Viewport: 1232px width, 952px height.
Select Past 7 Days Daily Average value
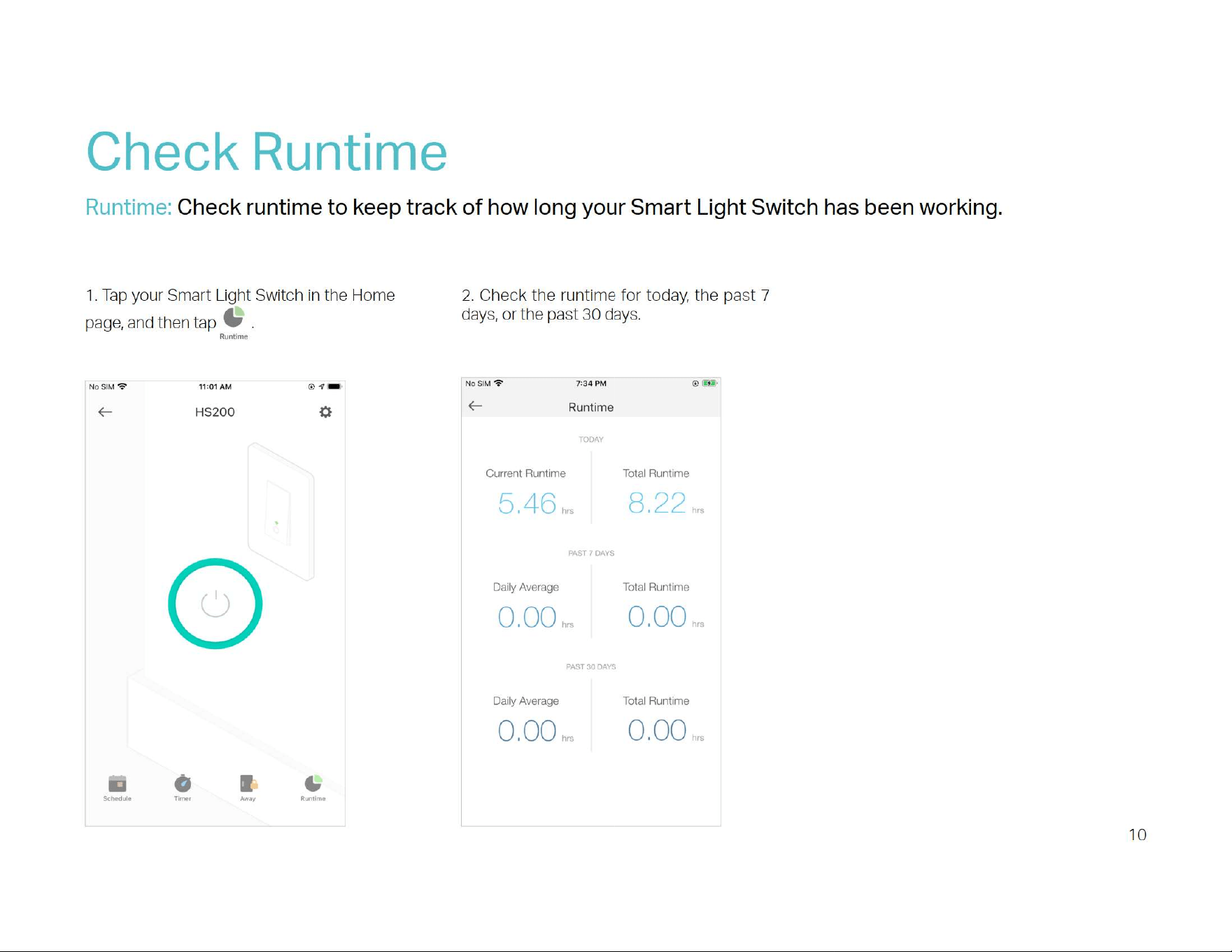pos(528,617)
